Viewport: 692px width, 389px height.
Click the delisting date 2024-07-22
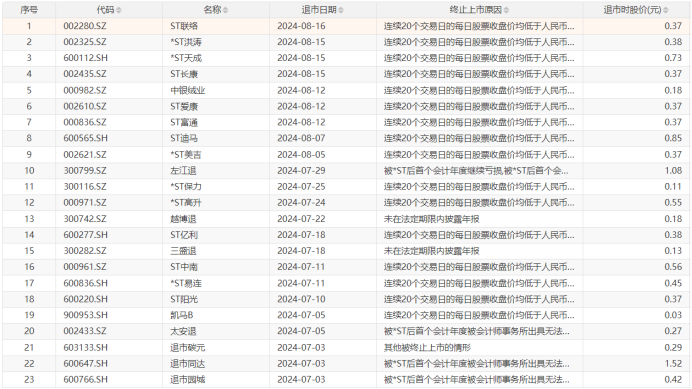pyautogui.click(x=301, y=219)
